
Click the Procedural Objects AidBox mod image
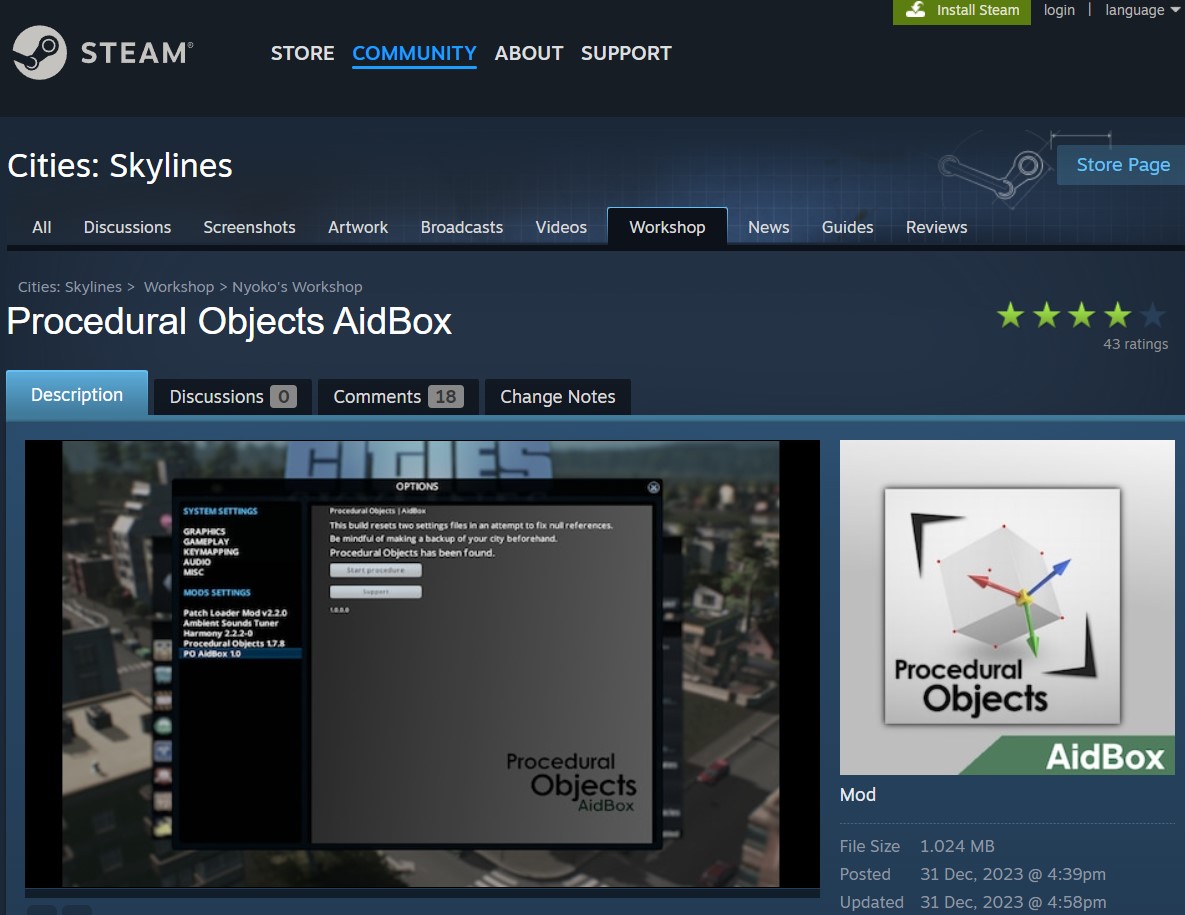click(x=1007, y=607)
